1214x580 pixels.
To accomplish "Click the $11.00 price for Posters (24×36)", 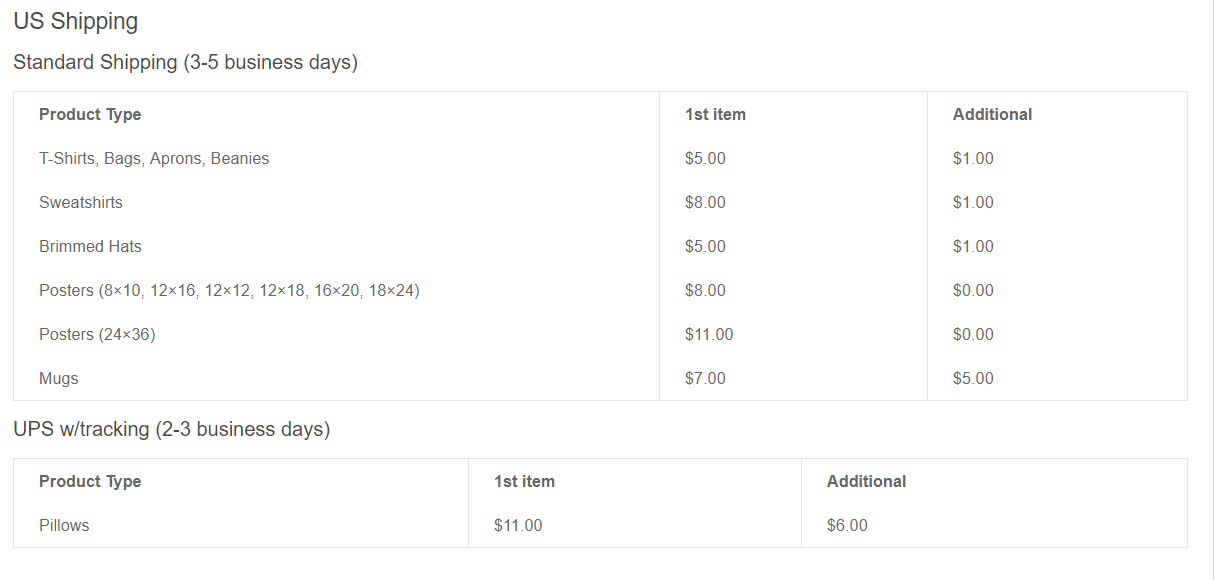I will pos(709,334).
